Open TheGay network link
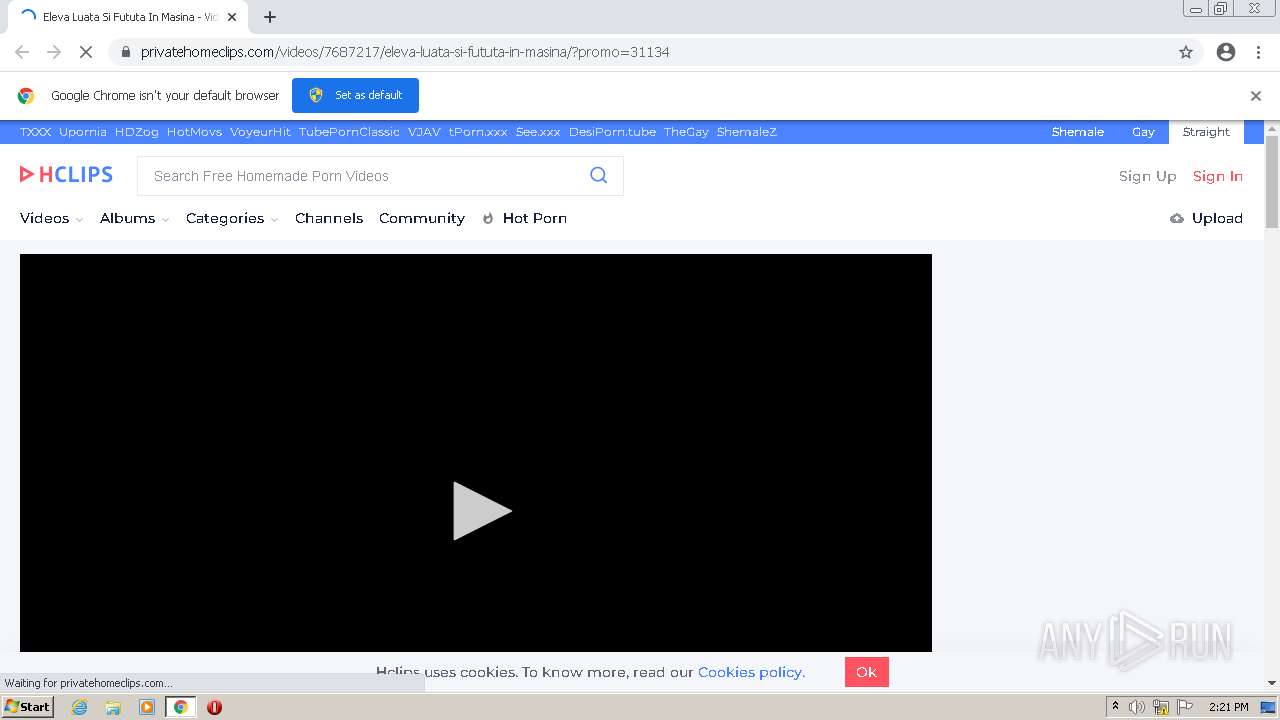Viewport: 1280px width, 720px height. coord(686,132)
